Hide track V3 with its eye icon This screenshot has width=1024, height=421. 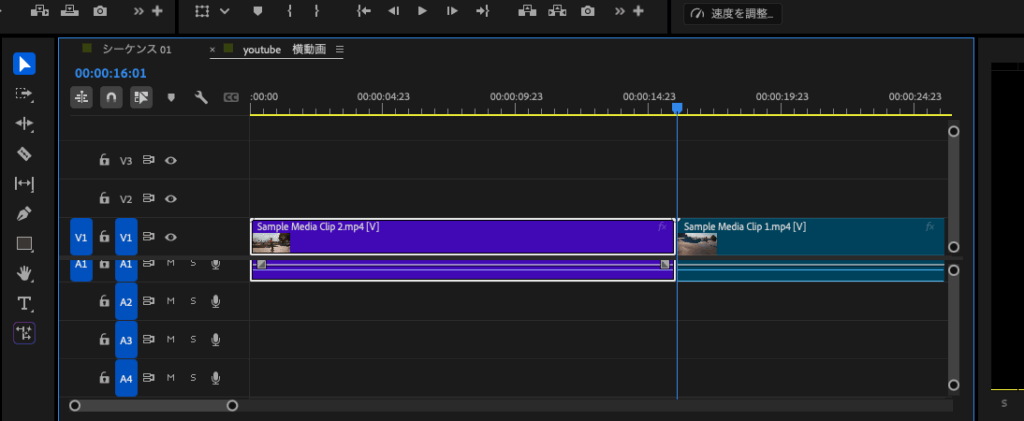171,160
